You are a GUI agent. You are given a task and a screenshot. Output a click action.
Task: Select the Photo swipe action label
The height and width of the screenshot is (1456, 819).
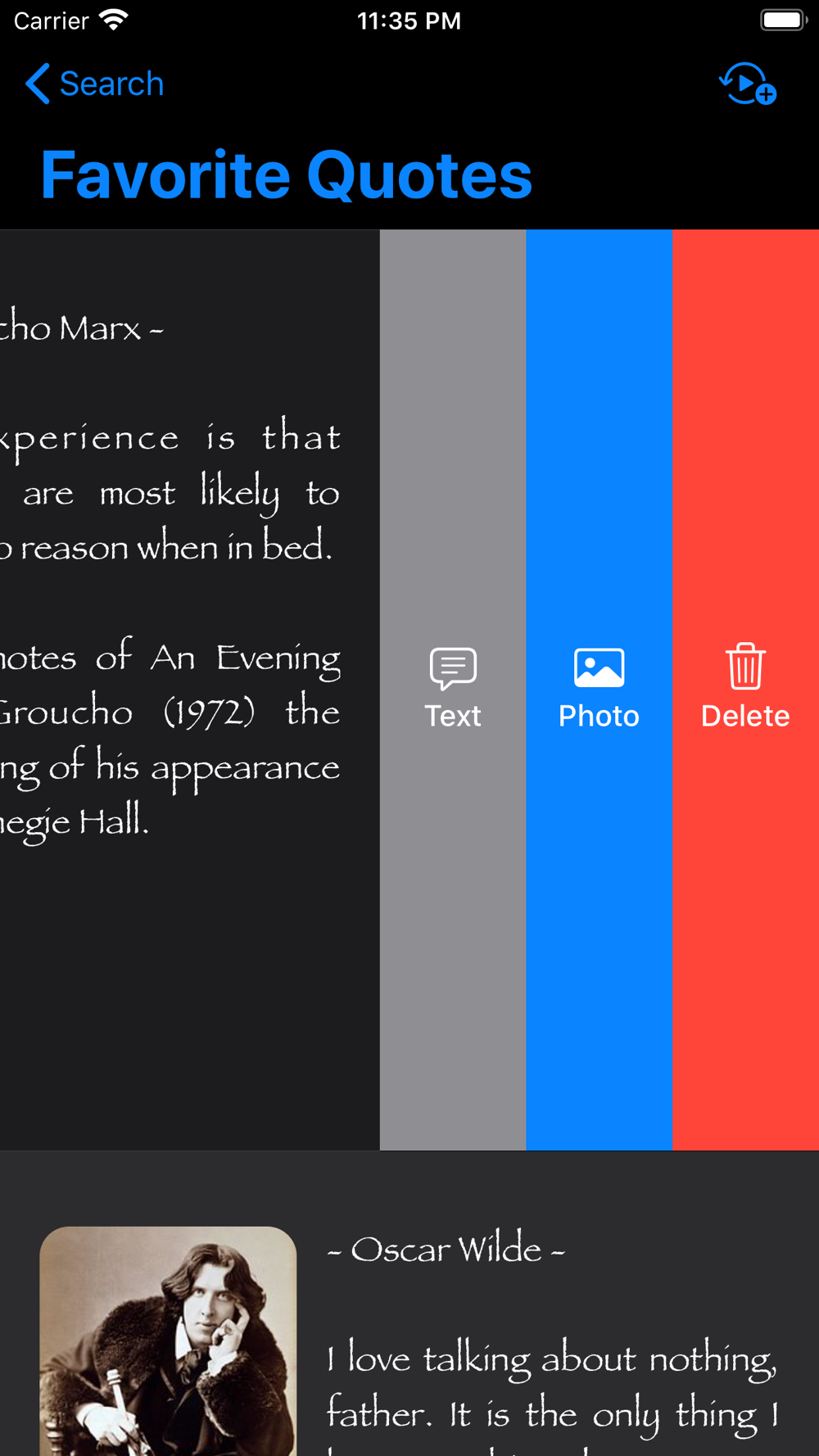coord(600,716)
